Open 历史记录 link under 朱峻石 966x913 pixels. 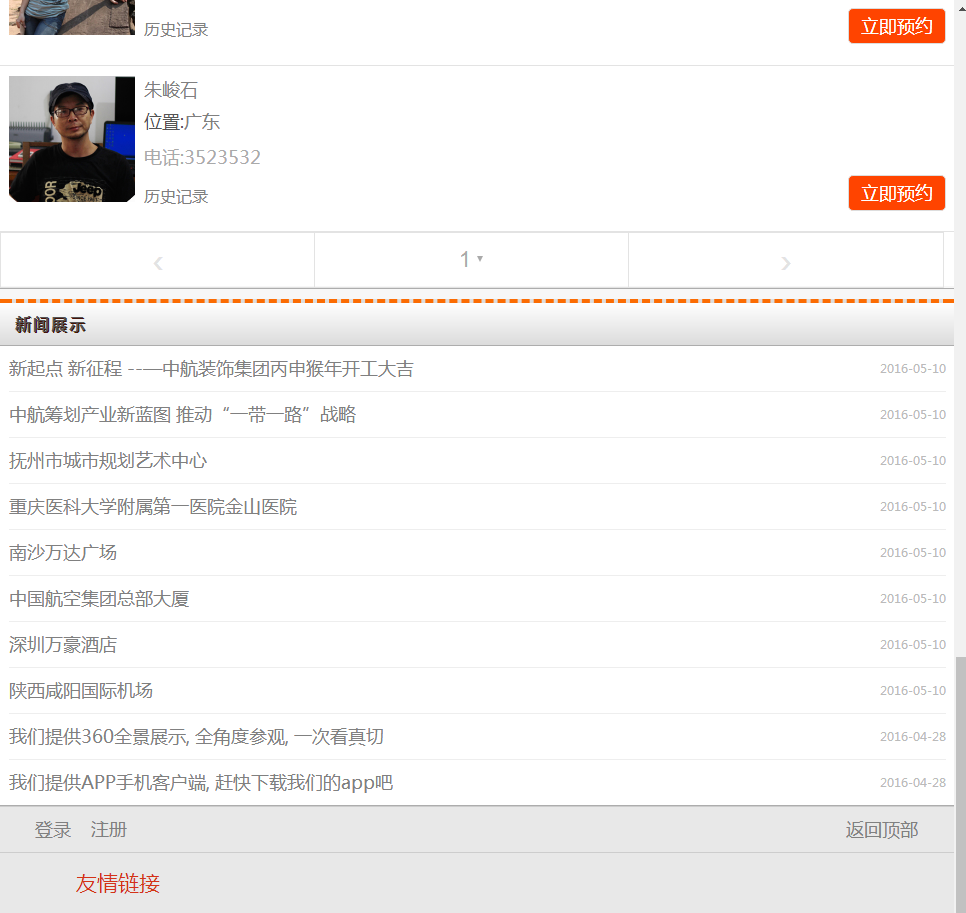tap(176, 197)
